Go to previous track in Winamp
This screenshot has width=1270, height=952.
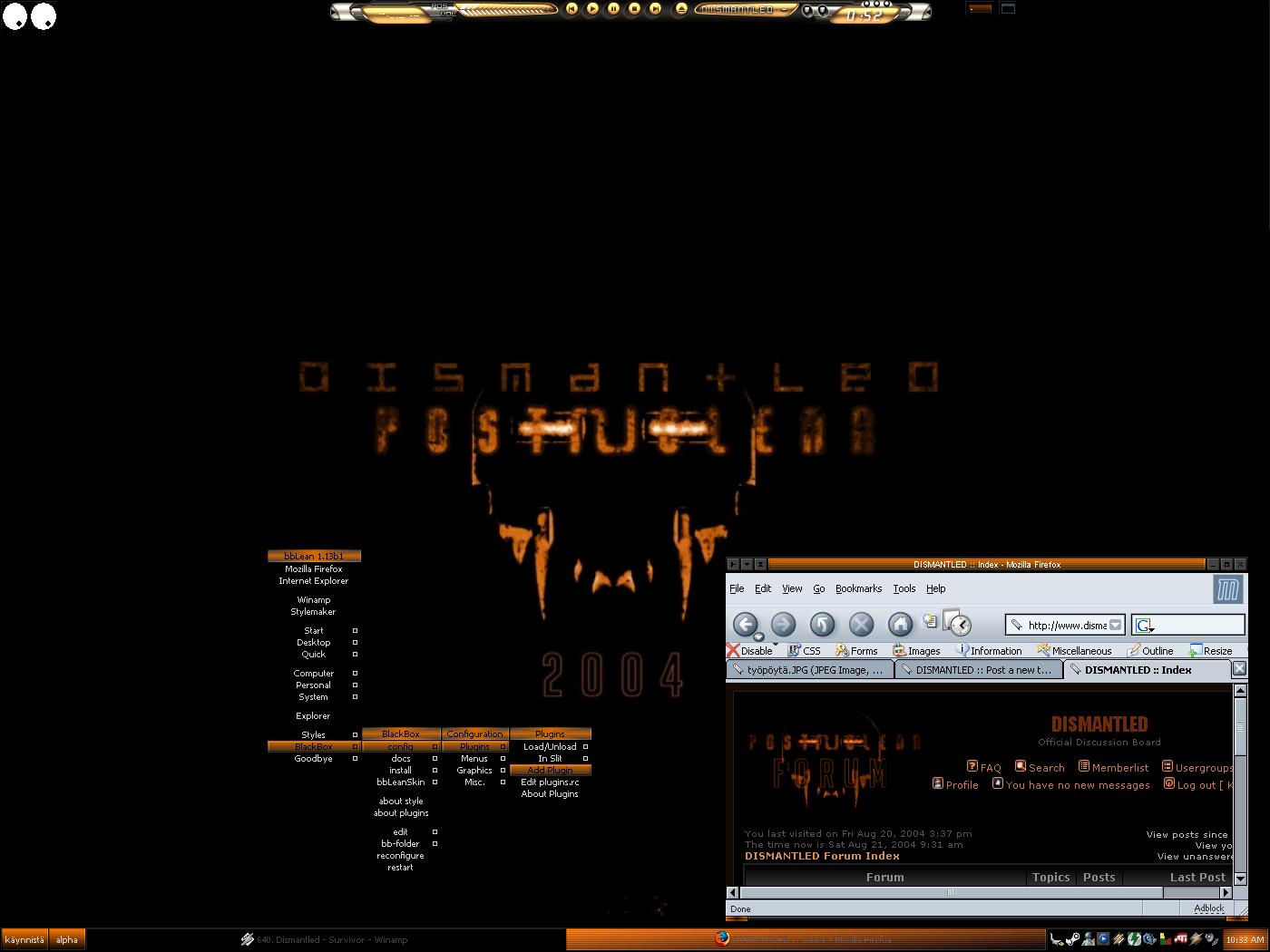coord(571,9)
